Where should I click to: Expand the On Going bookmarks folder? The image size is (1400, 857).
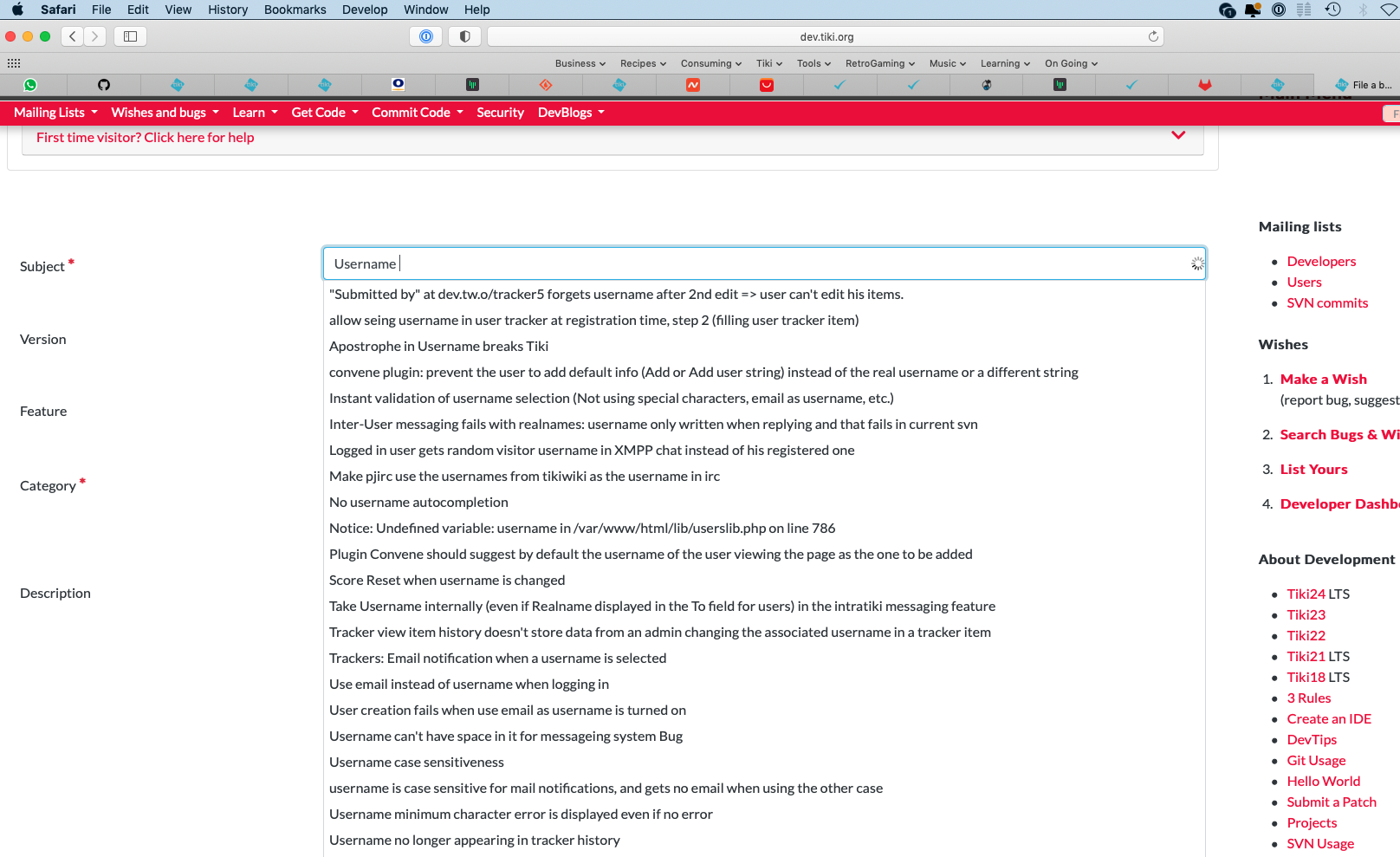click(x=1072, y=63)
